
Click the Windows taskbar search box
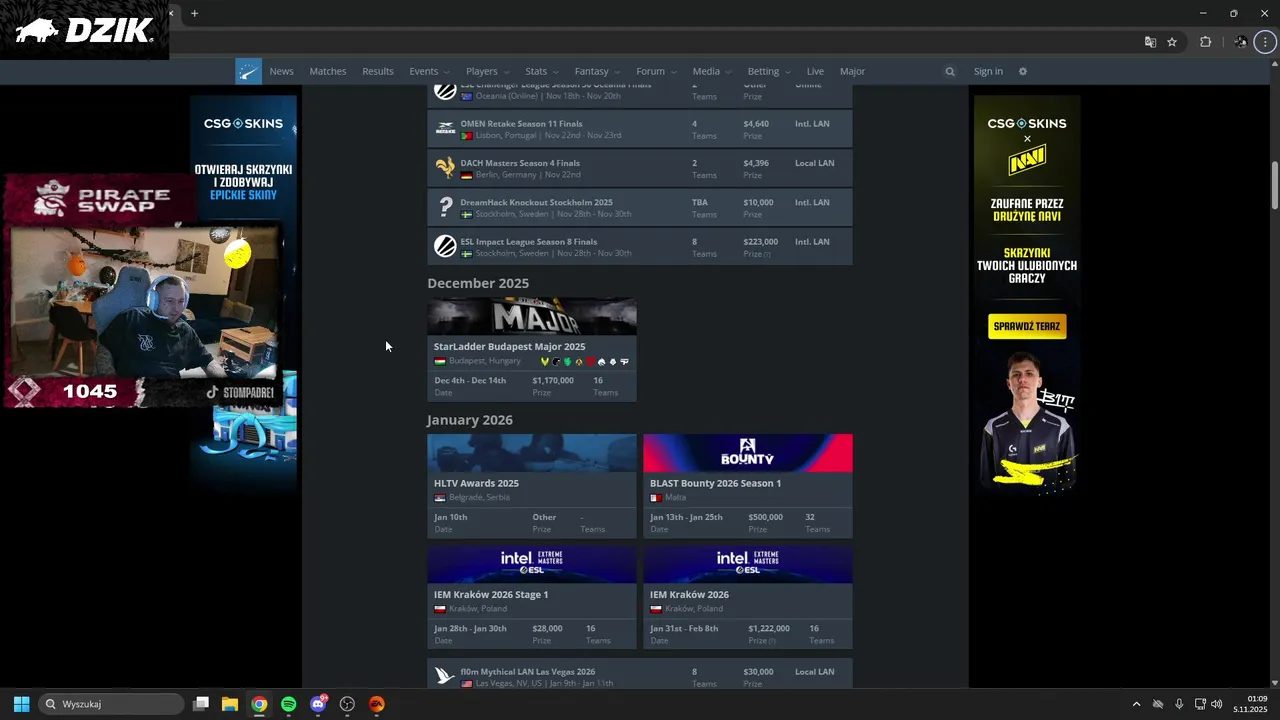[111, 704]
